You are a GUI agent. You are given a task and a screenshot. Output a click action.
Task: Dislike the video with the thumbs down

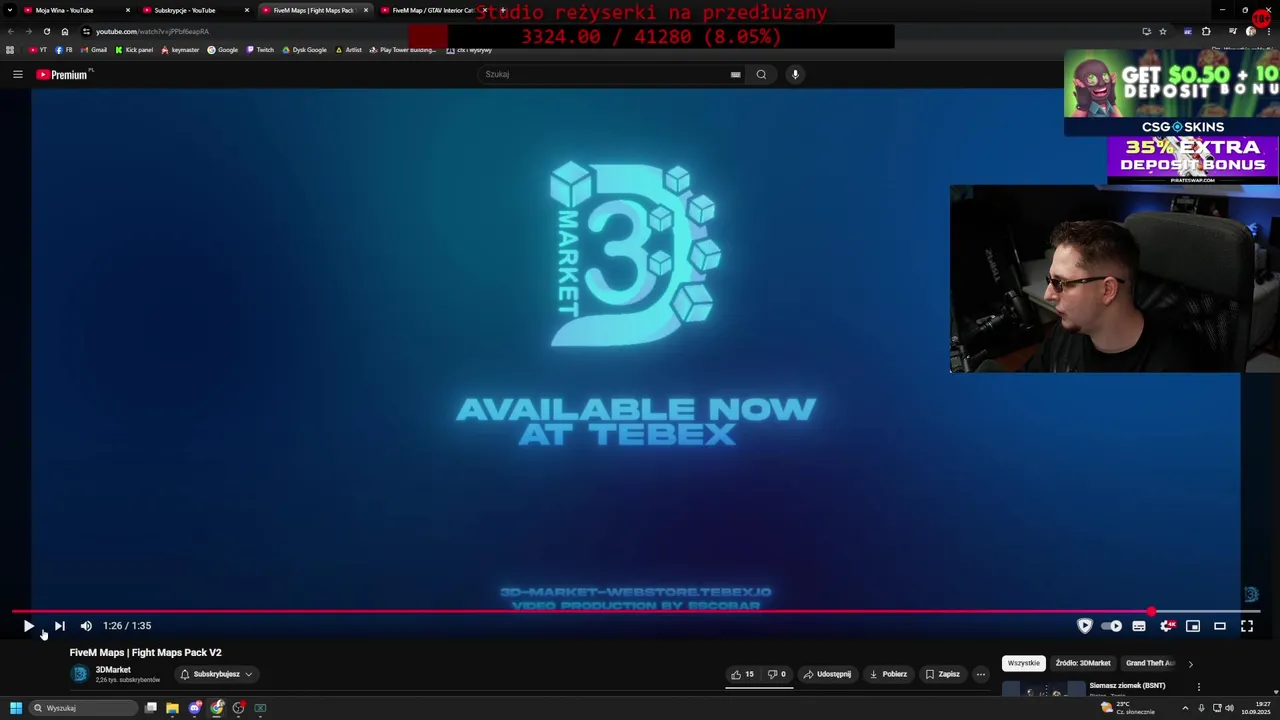tap(776, 674)
